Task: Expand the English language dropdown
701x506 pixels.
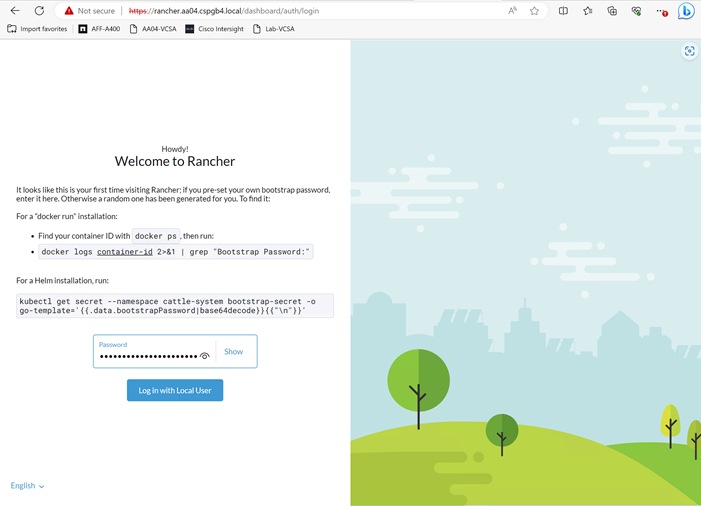Action: 27,485
